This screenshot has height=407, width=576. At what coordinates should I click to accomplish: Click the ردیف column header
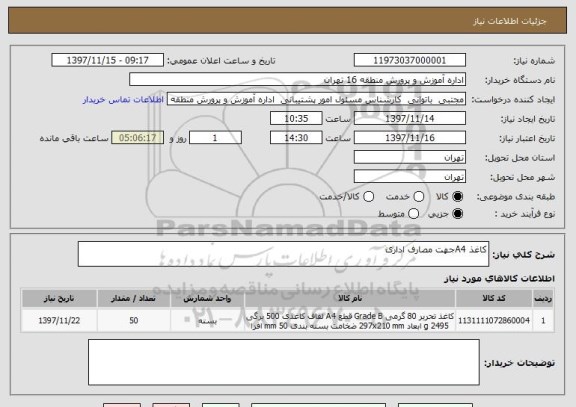pyautogui.click(x=543, y=298)
